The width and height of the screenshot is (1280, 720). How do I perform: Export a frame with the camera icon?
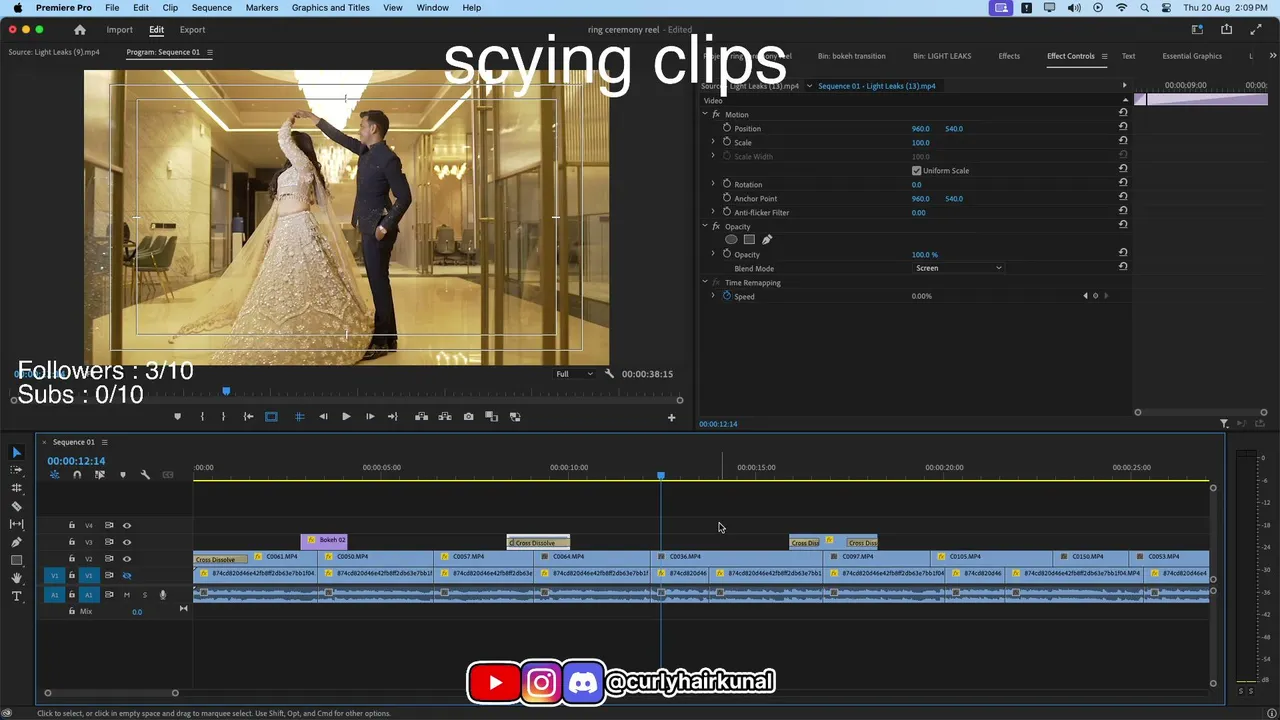(x=468, y=417)
